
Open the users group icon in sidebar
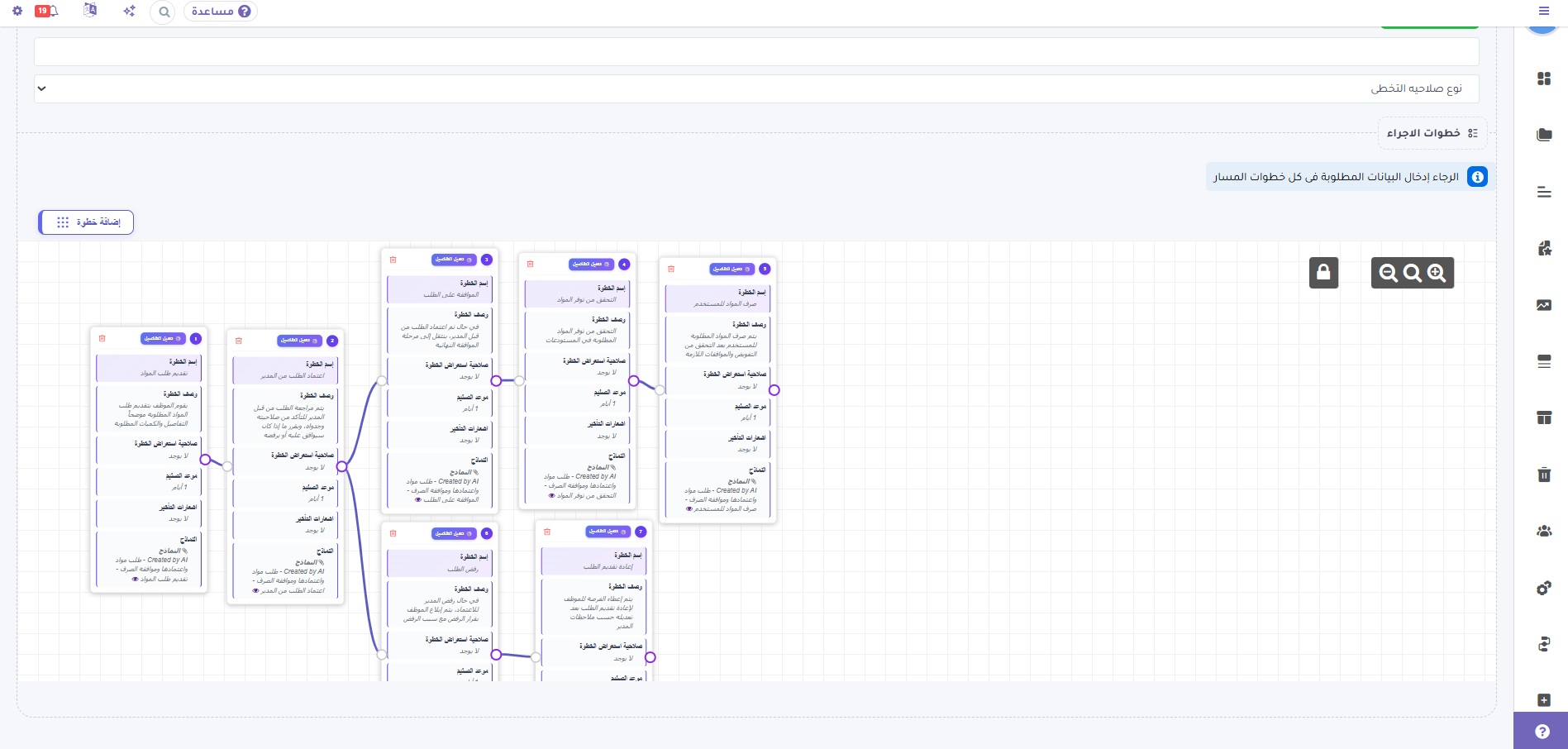click(x=1543, y=532)
